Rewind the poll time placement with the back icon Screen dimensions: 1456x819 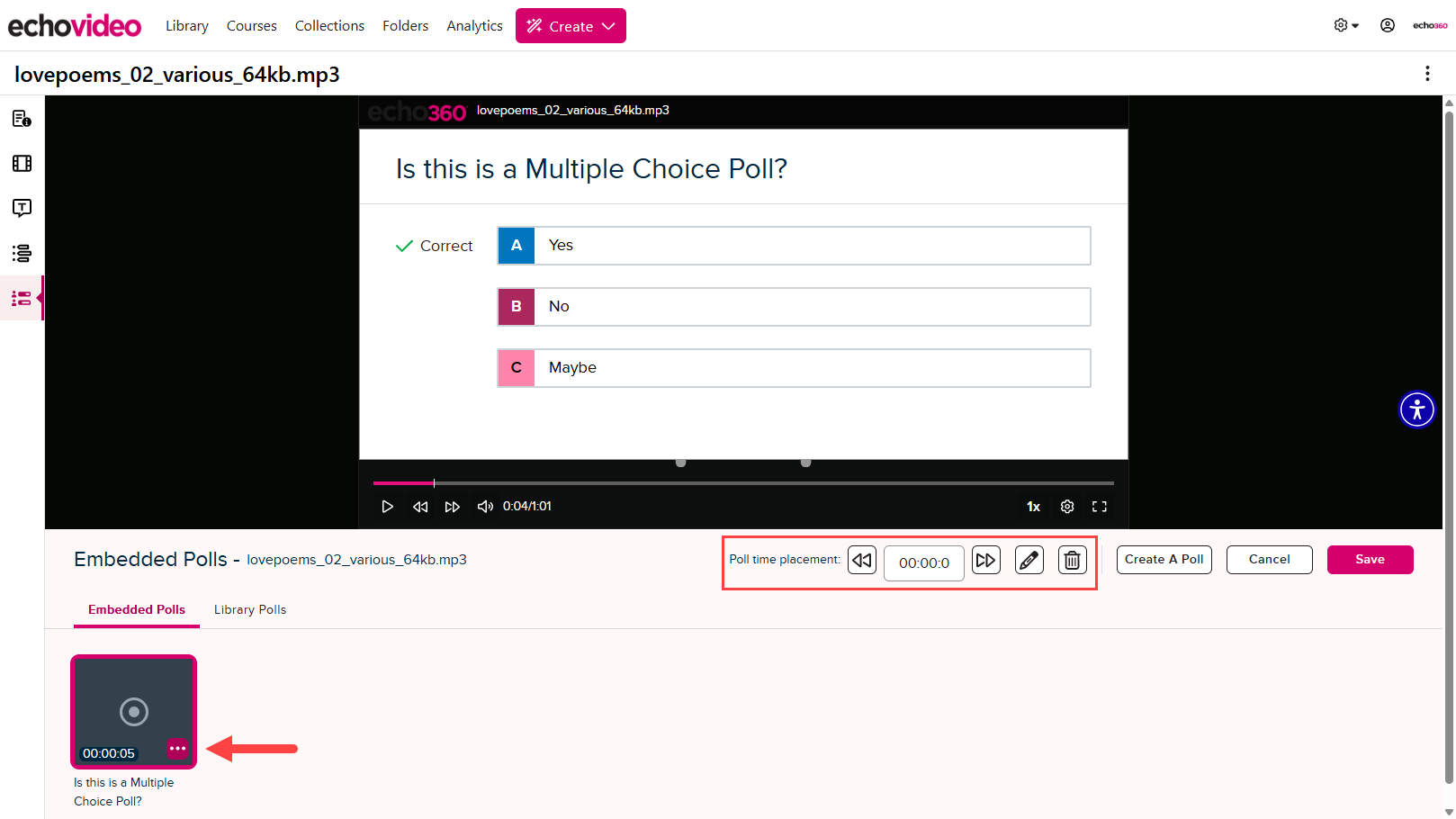point(861,560)
